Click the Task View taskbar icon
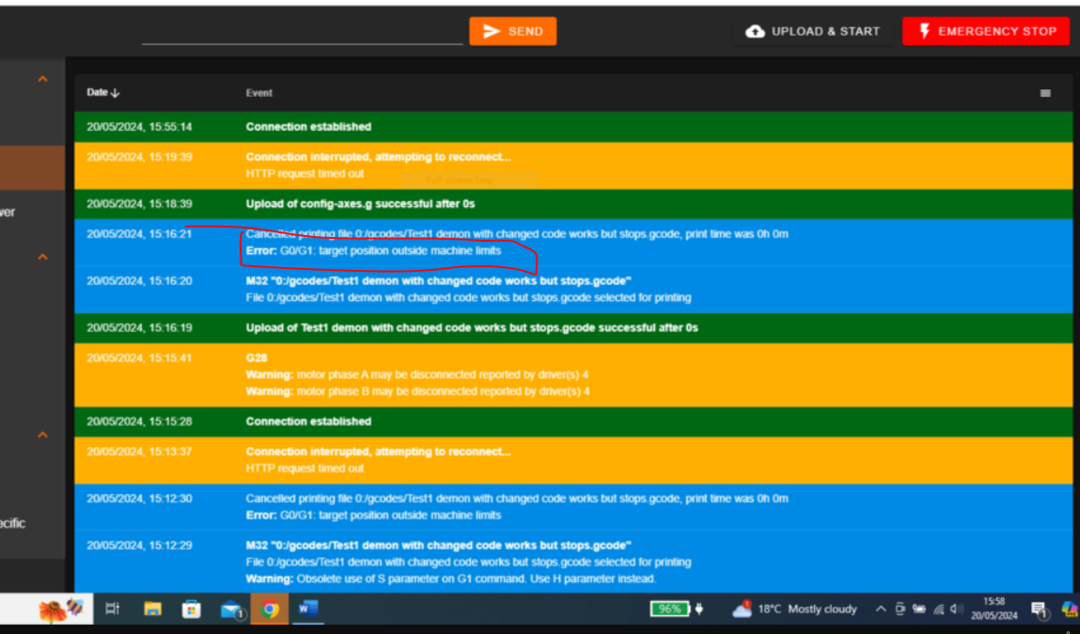Viewport: 1080px width, 634px height. click(113, 609)
